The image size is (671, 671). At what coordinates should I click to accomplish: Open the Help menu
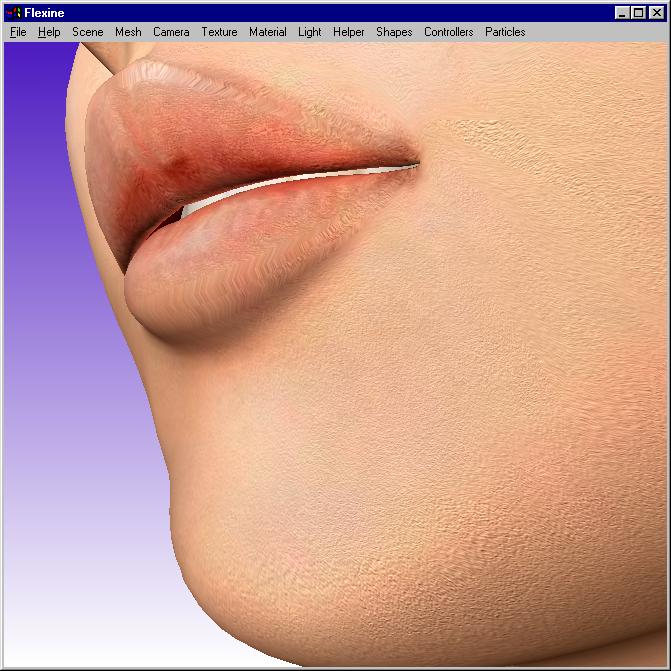(x=49, y=32)
